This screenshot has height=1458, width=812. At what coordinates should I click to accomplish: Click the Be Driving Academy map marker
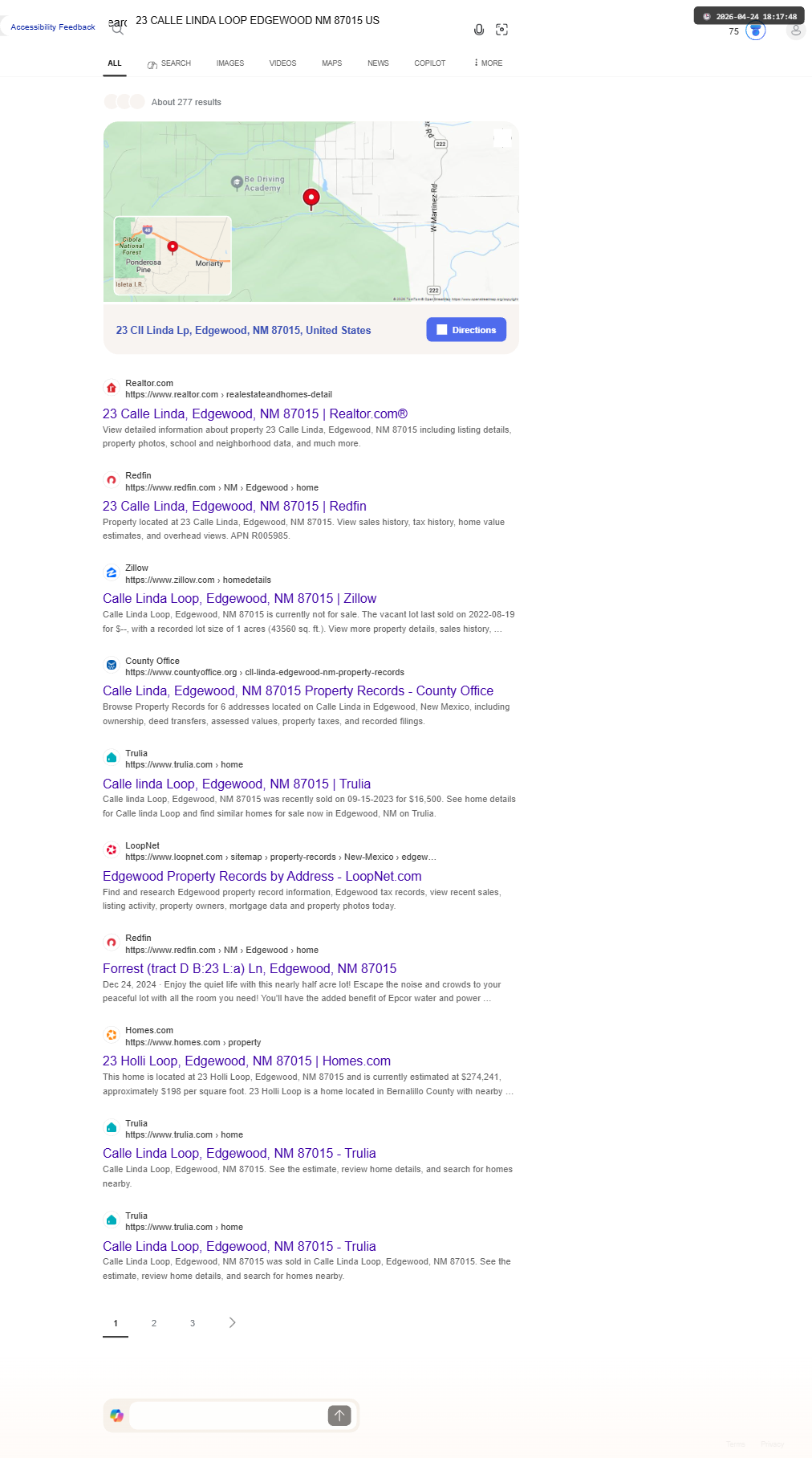237,182
